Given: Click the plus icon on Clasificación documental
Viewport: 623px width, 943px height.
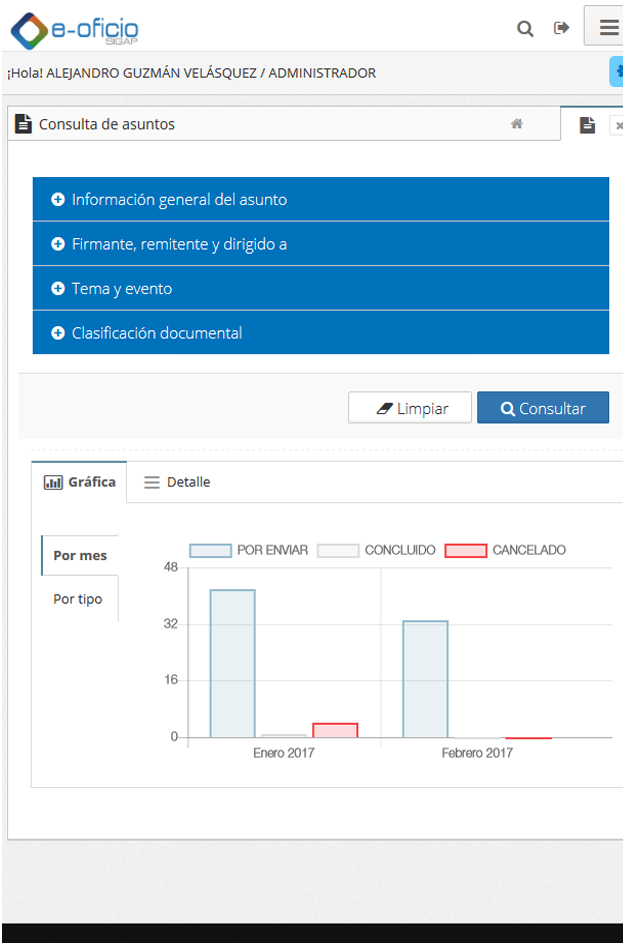Looking at the screenshot, I should 58,333.
